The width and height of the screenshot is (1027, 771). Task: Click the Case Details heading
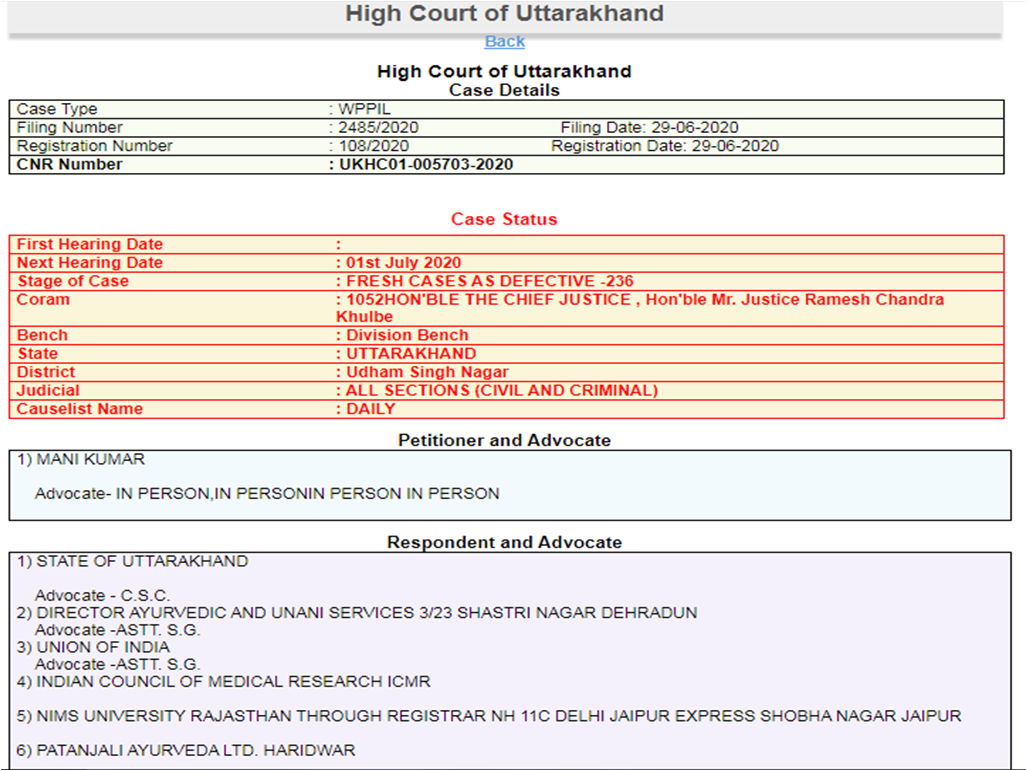[504, 90]
